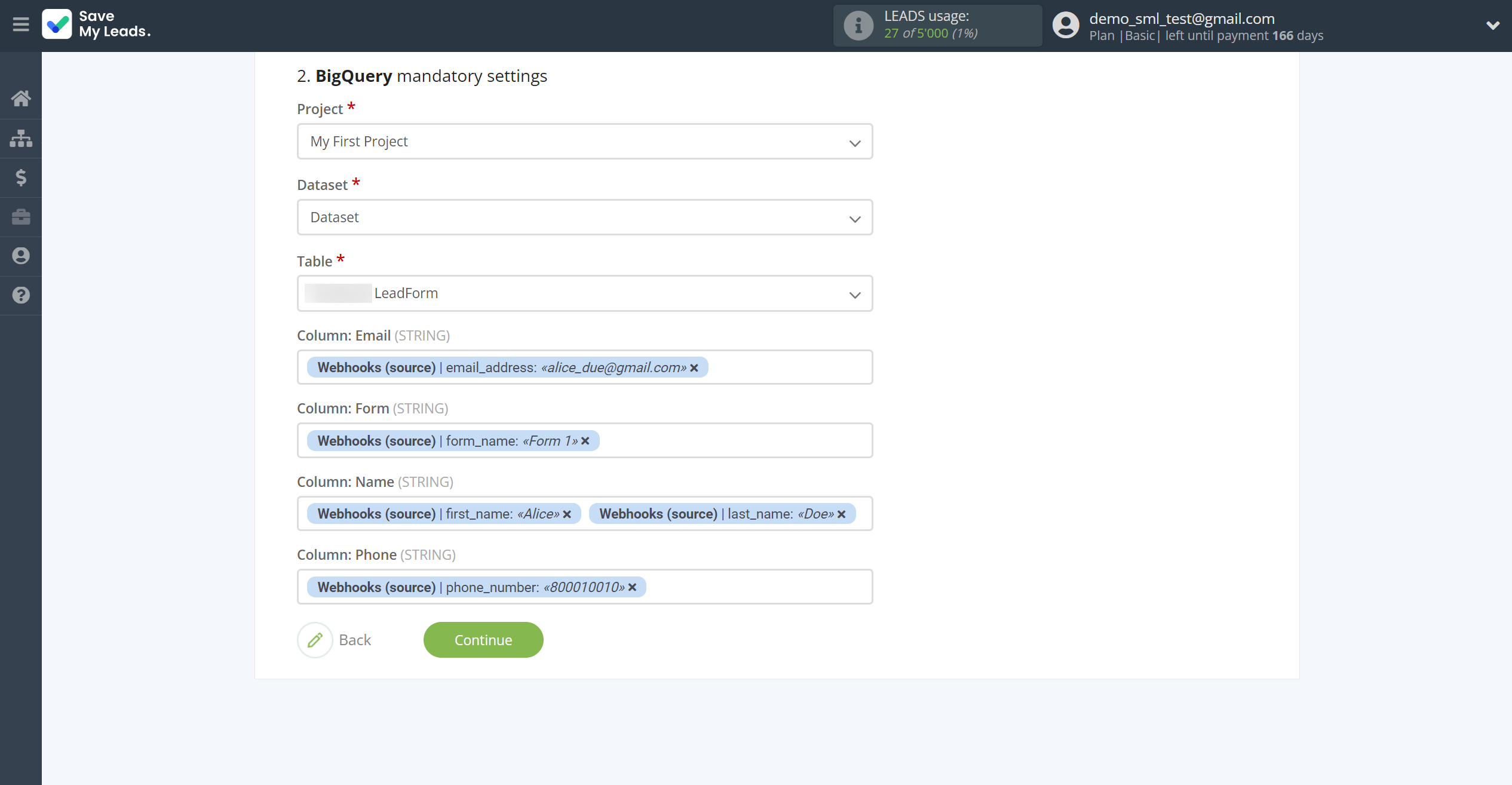
Task: Remove the form_name tag
Action: tap(585, 441)
